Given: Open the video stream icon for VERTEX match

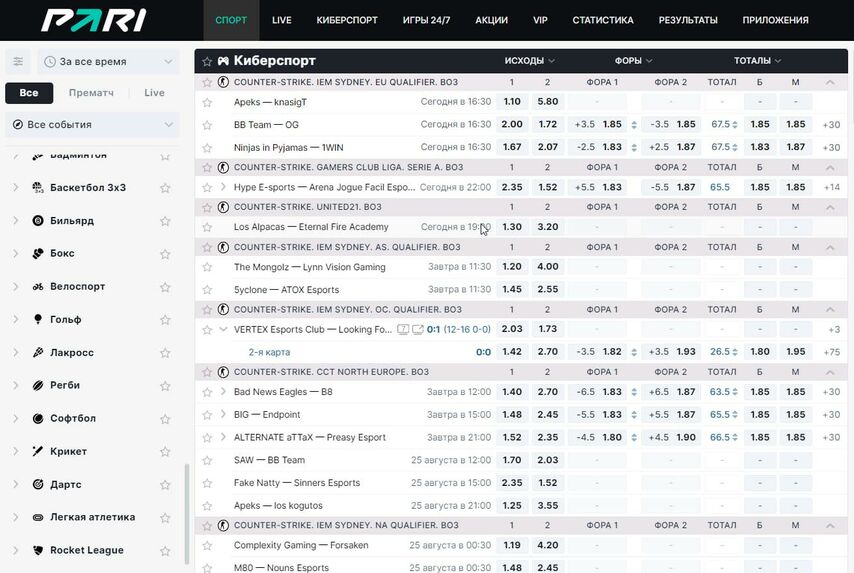Looking at the screenshot, I should (418, 329).
